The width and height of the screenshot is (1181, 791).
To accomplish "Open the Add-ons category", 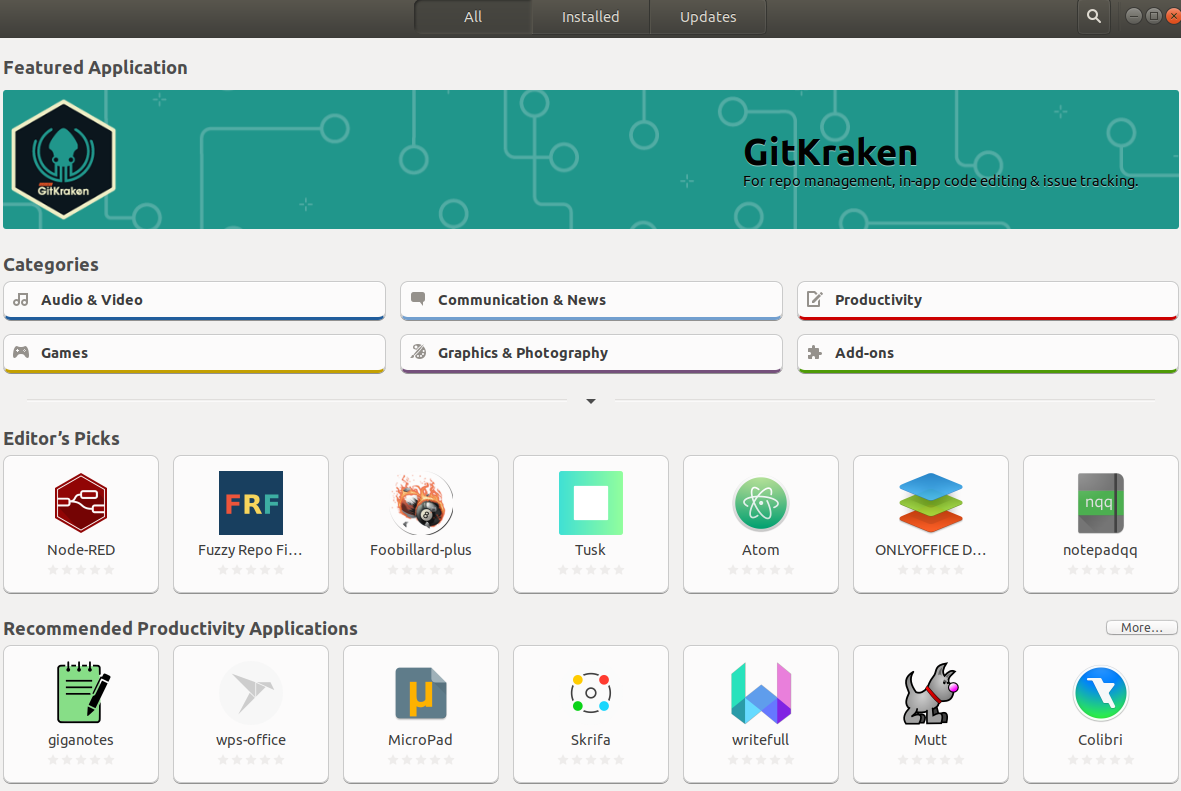I will (x=987, y=353).
